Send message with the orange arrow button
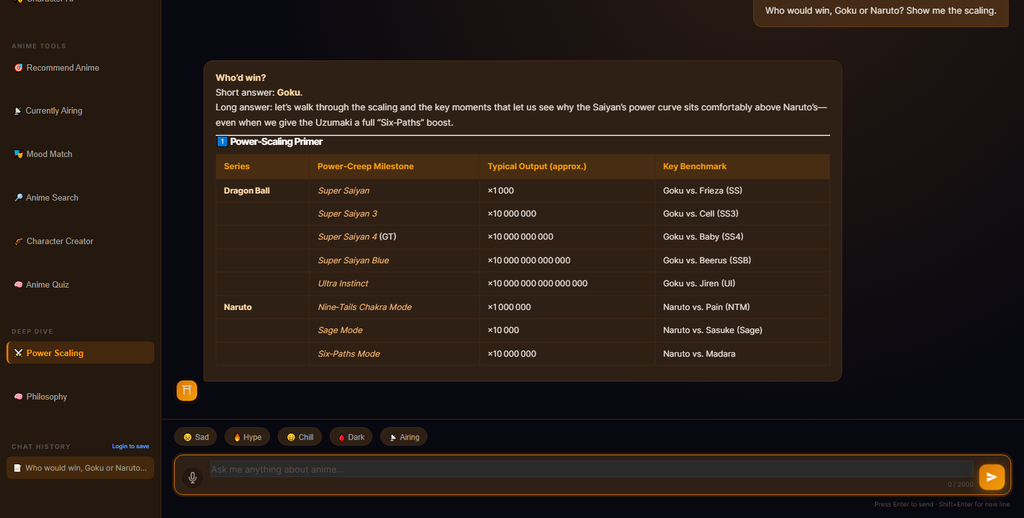1024x518 pixels. [991, 477]
